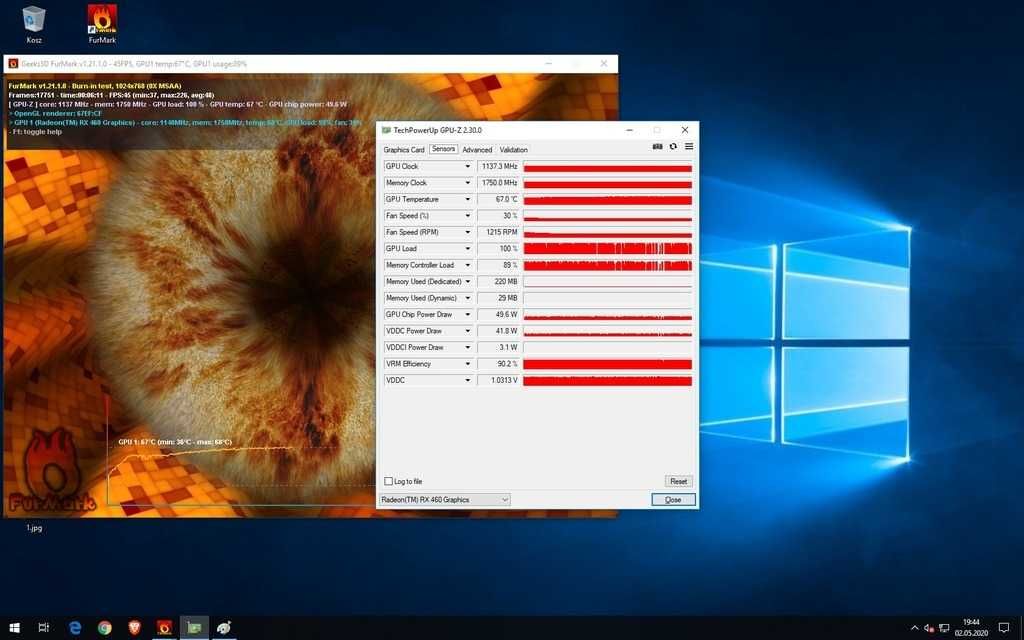Show hidden system tray icons
This screenshot has height=640, width=1024.
(x=914, y=628)
